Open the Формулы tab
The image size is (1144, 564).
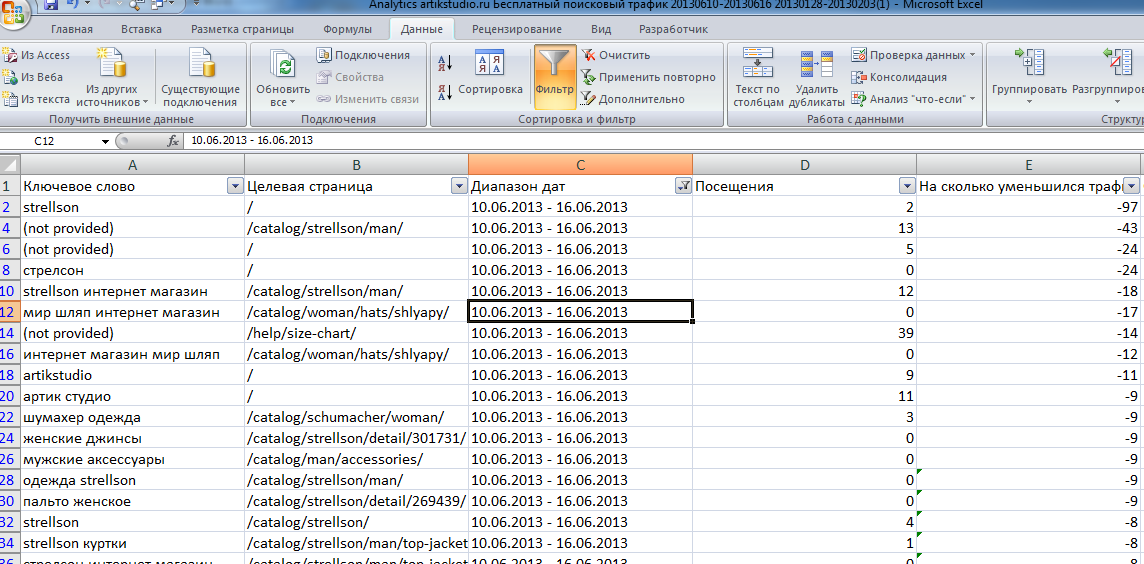tap(347, 29)
